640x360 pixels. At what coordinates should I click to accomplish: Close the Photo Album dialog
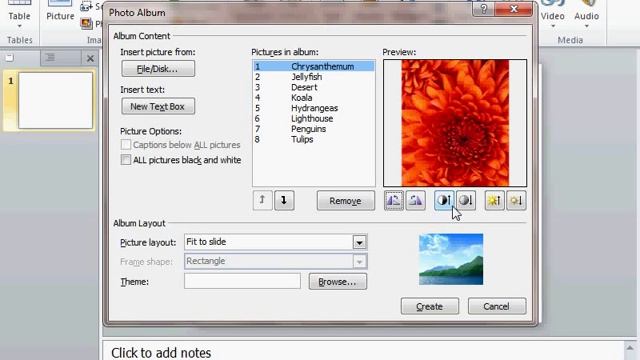514,9
